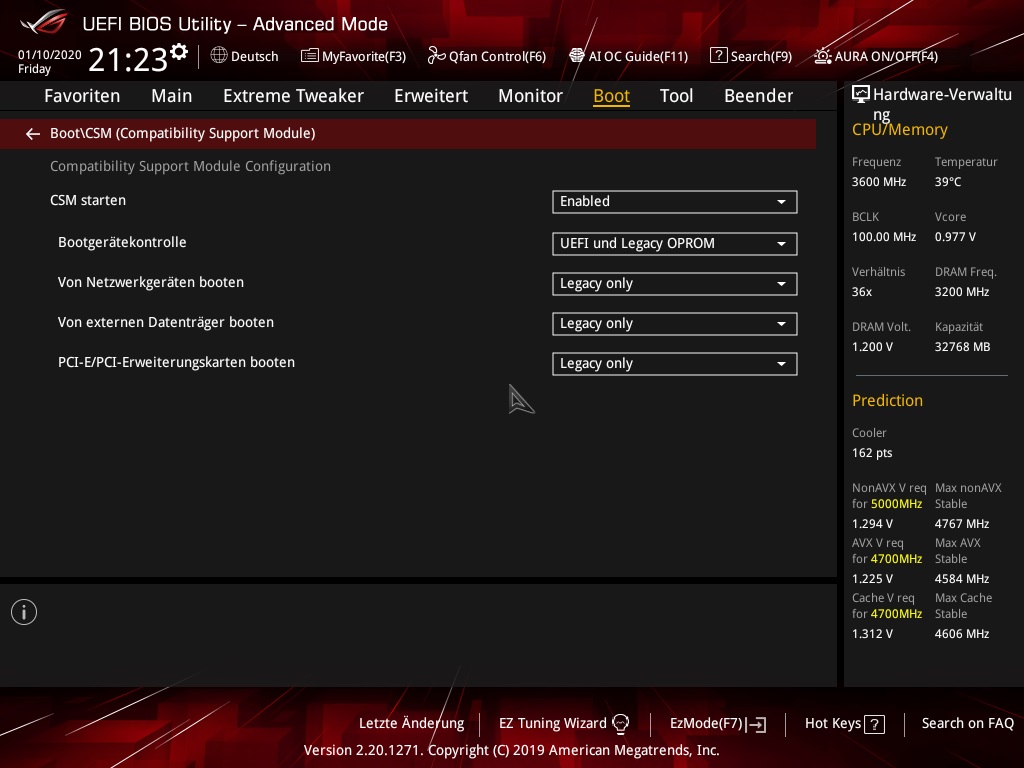Viewport: 1024px width, 768px height.
Task: Go back using the left arrow icon
Action: pyautogui.click(x=33, y=134)
